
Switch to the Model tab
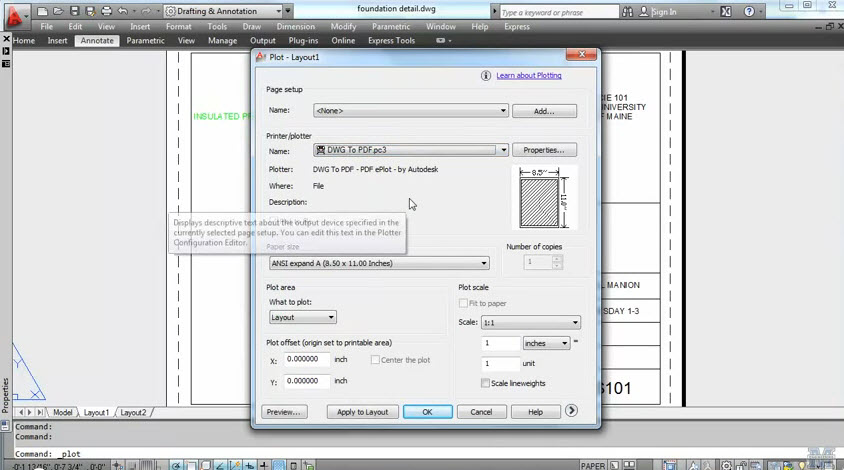click(x=62, y=412)
